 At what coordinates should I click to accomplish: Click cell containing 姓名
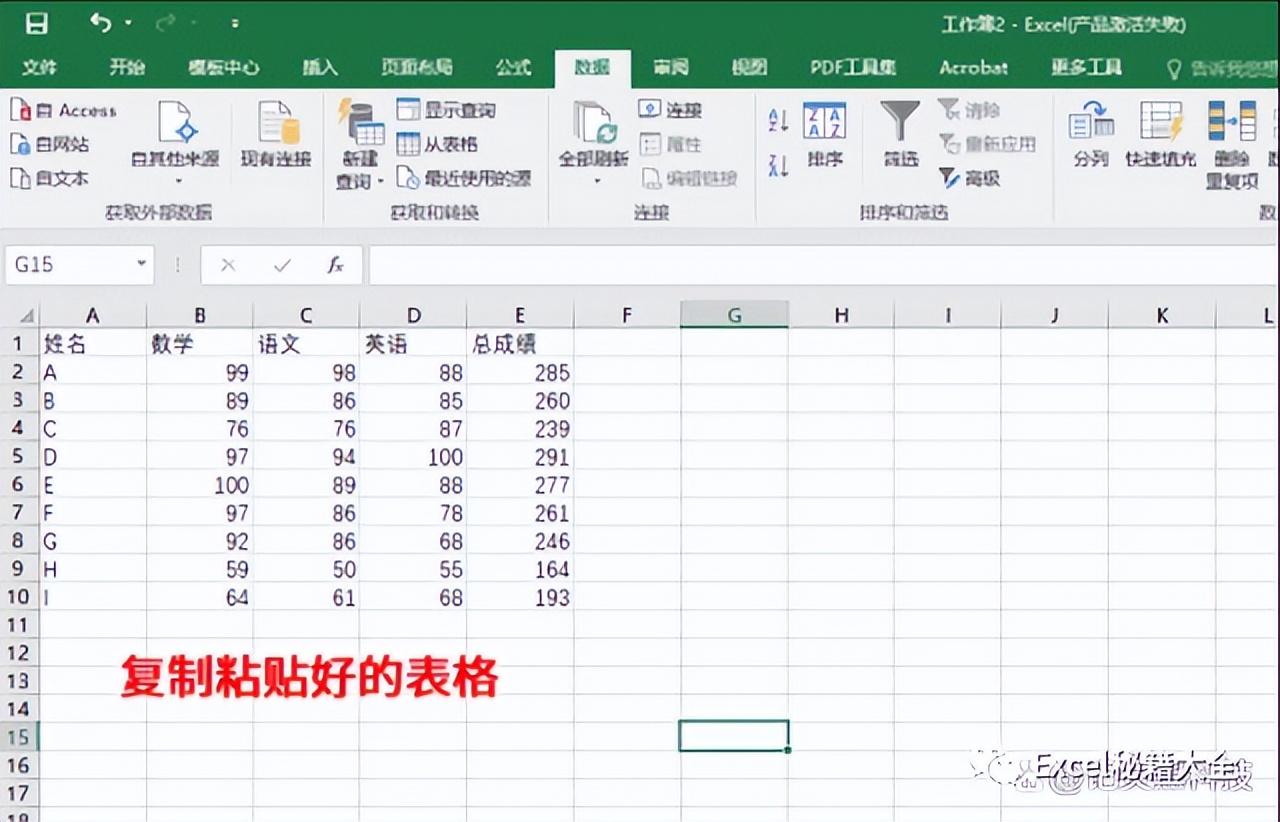[93, 344]
